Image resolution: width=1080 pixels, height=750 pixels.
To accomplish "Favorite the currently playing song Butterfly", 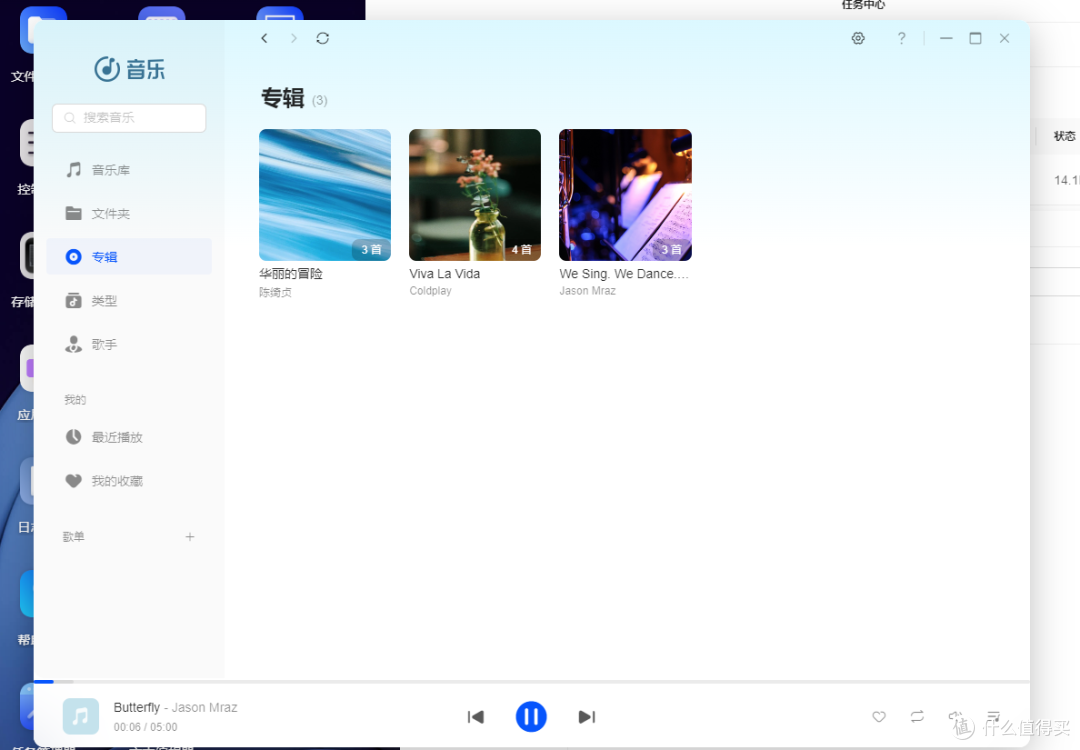I will pos(879,717).
